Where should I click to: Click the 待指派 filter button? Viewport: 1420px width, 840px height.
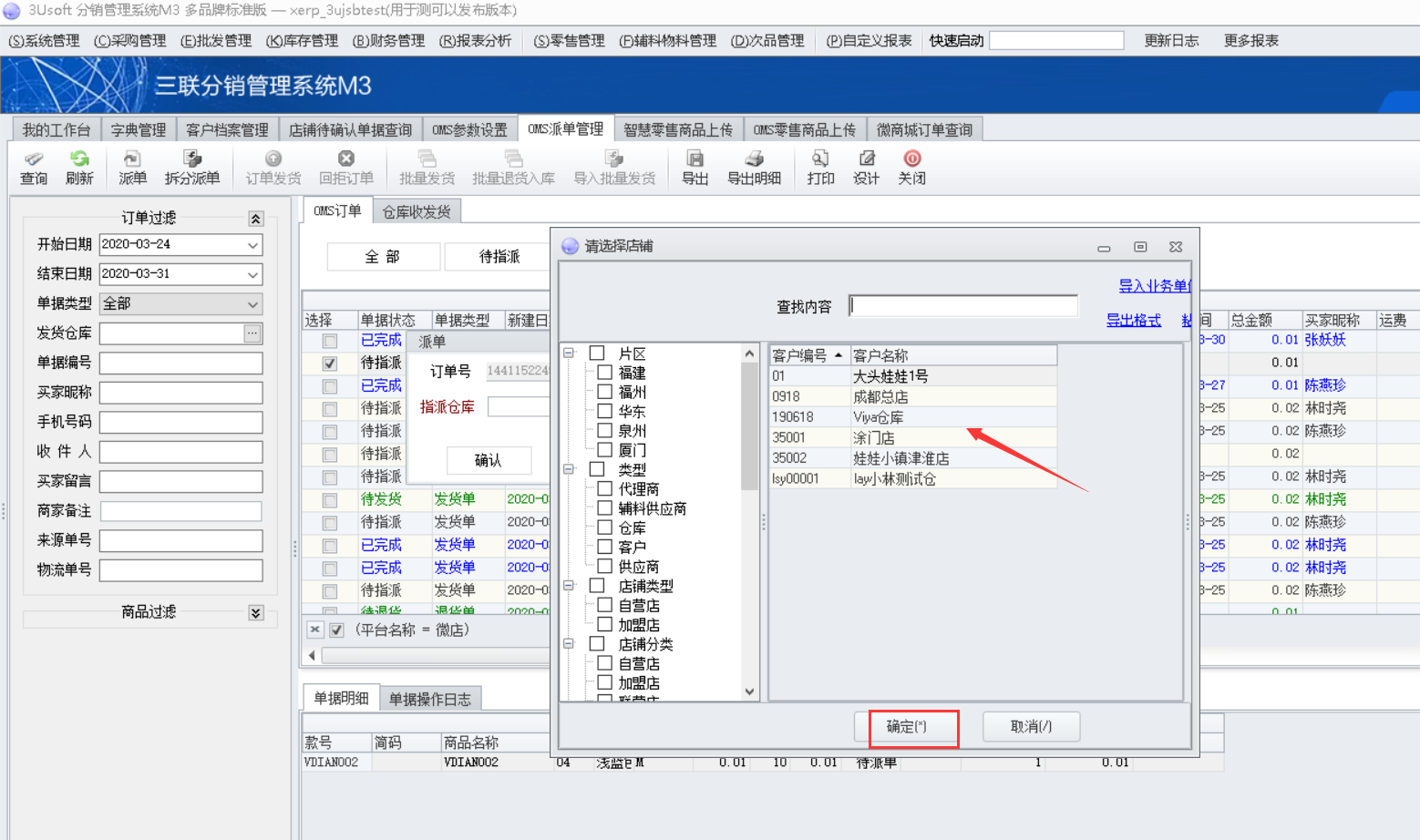pos(499,258)
